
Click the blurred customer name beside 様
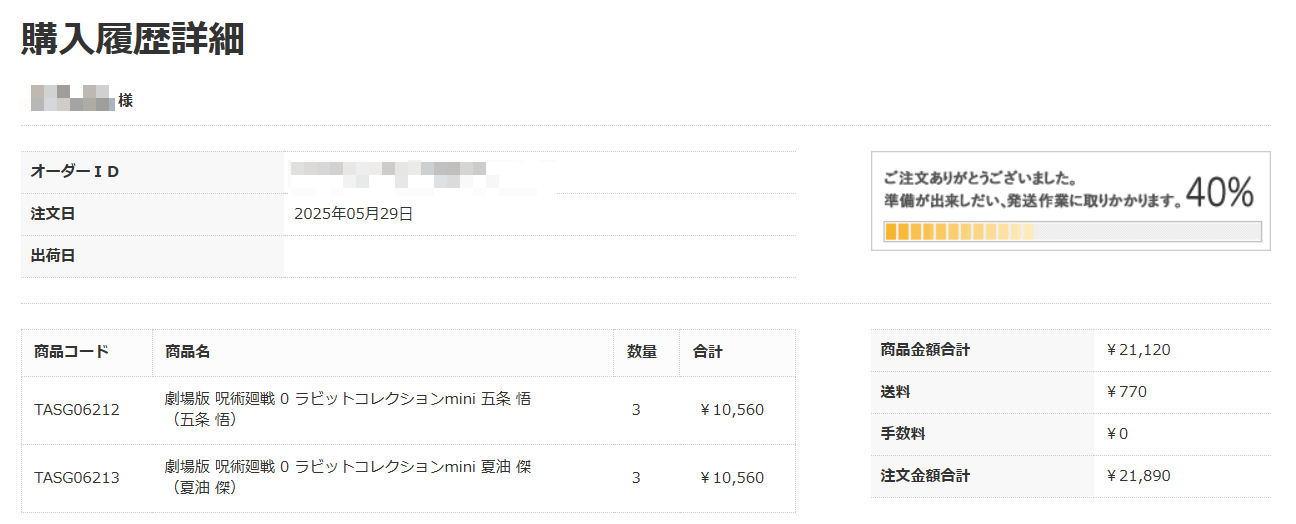[x=73, y=99]
